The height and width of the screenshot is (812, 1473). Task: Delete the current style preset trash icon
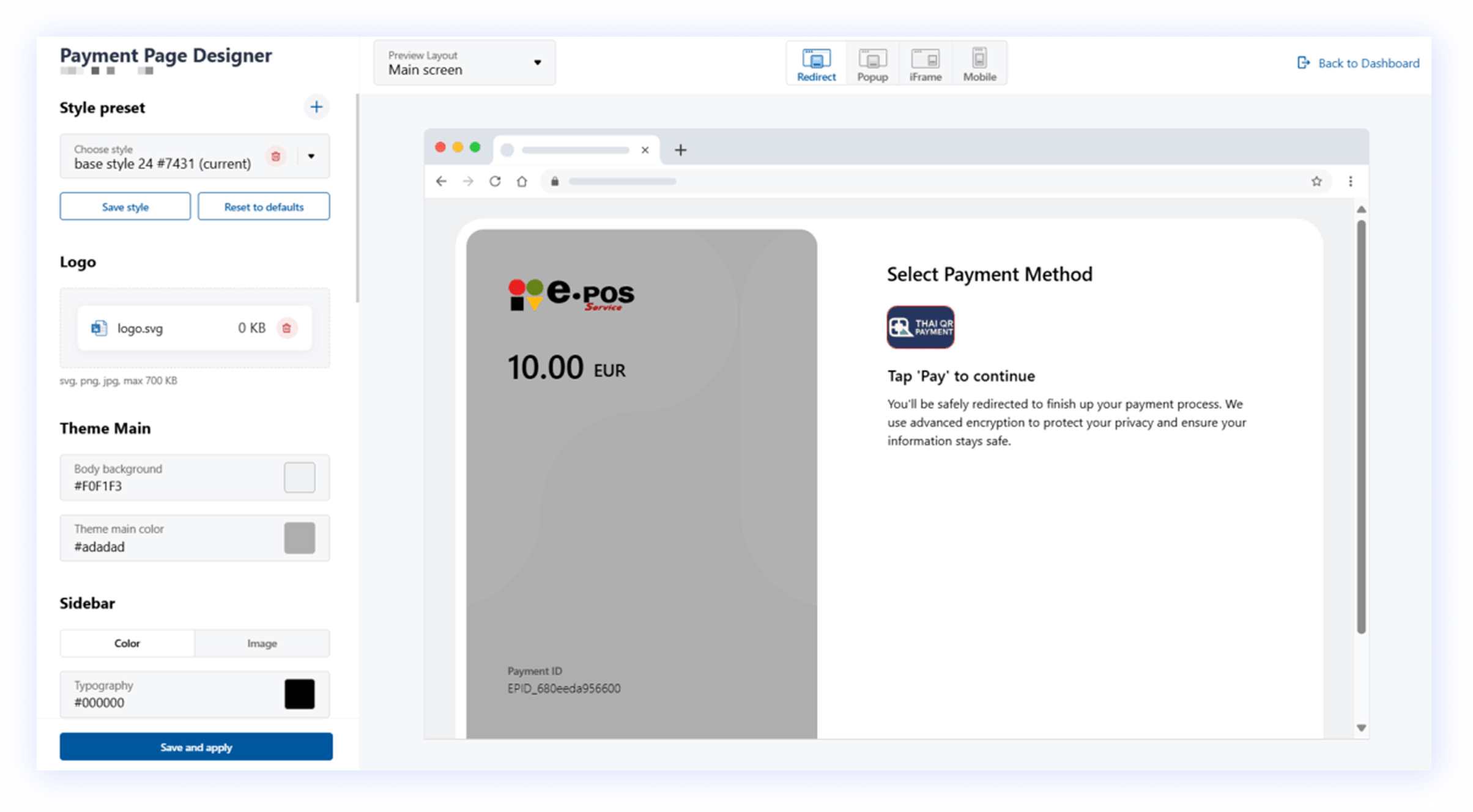pyautogui.click(x=276, y=157)
